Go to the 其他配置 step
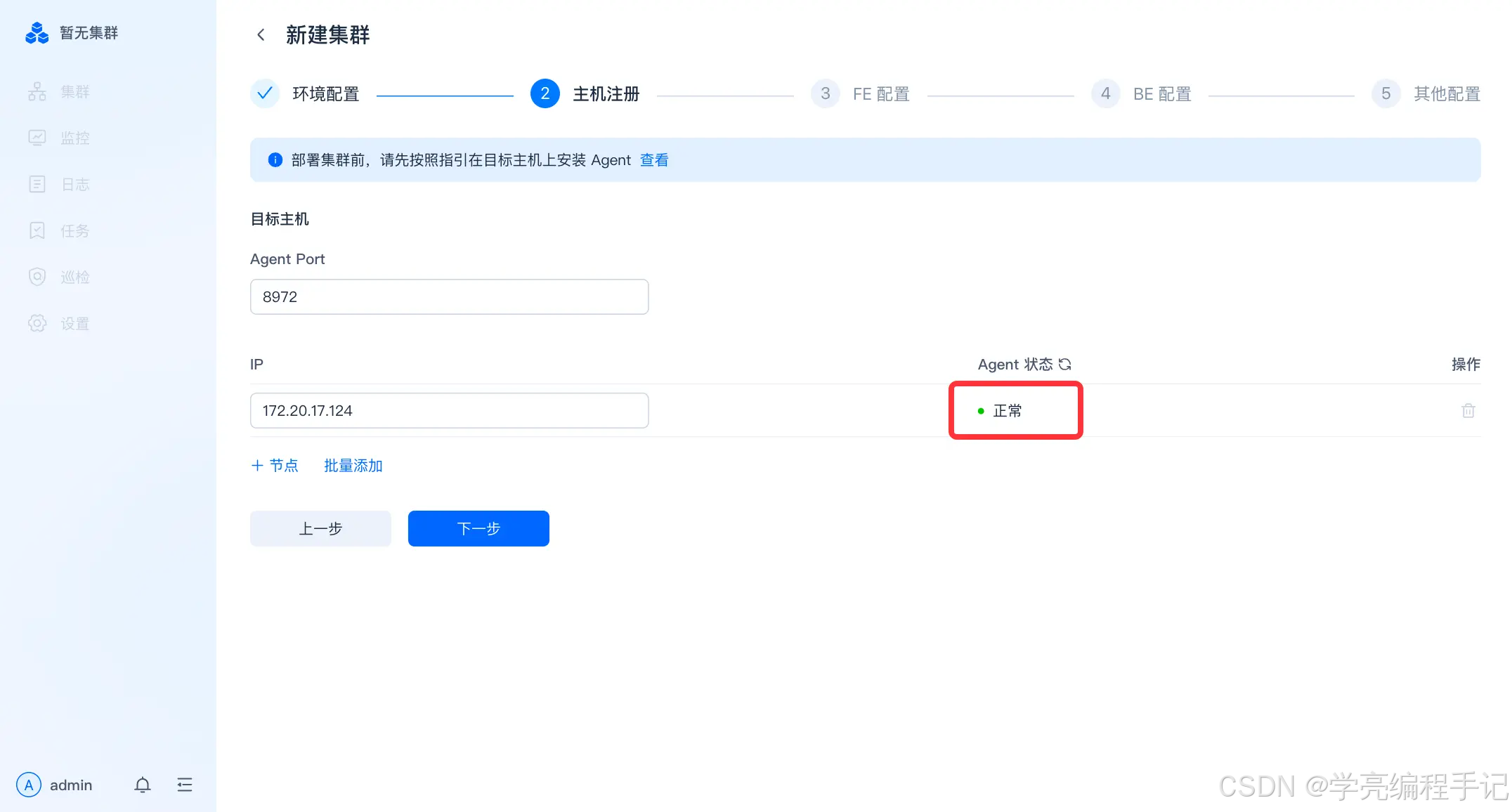This screenshot has width=1512, height=812. [1447, 94]
